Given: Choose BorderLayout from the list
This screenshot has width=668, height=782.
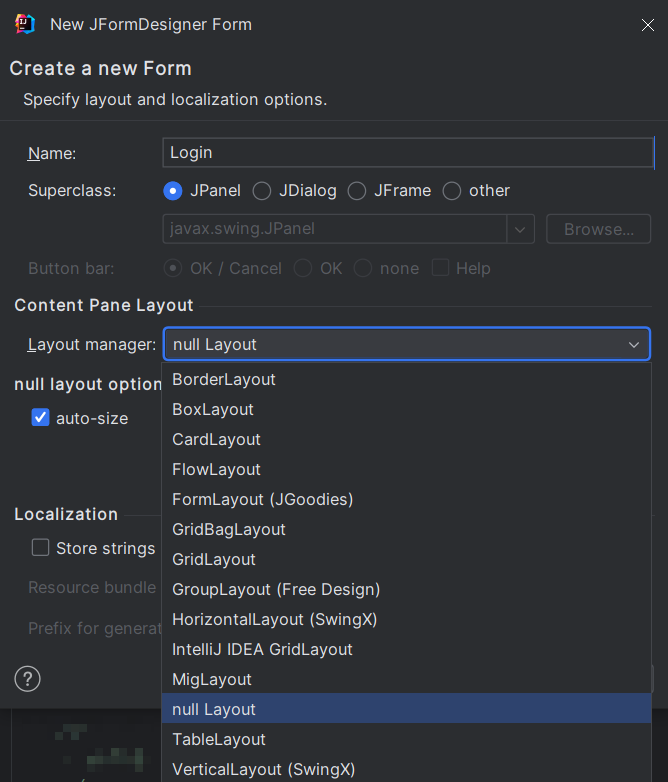Looking at the screenshot, I should [224, 379].
